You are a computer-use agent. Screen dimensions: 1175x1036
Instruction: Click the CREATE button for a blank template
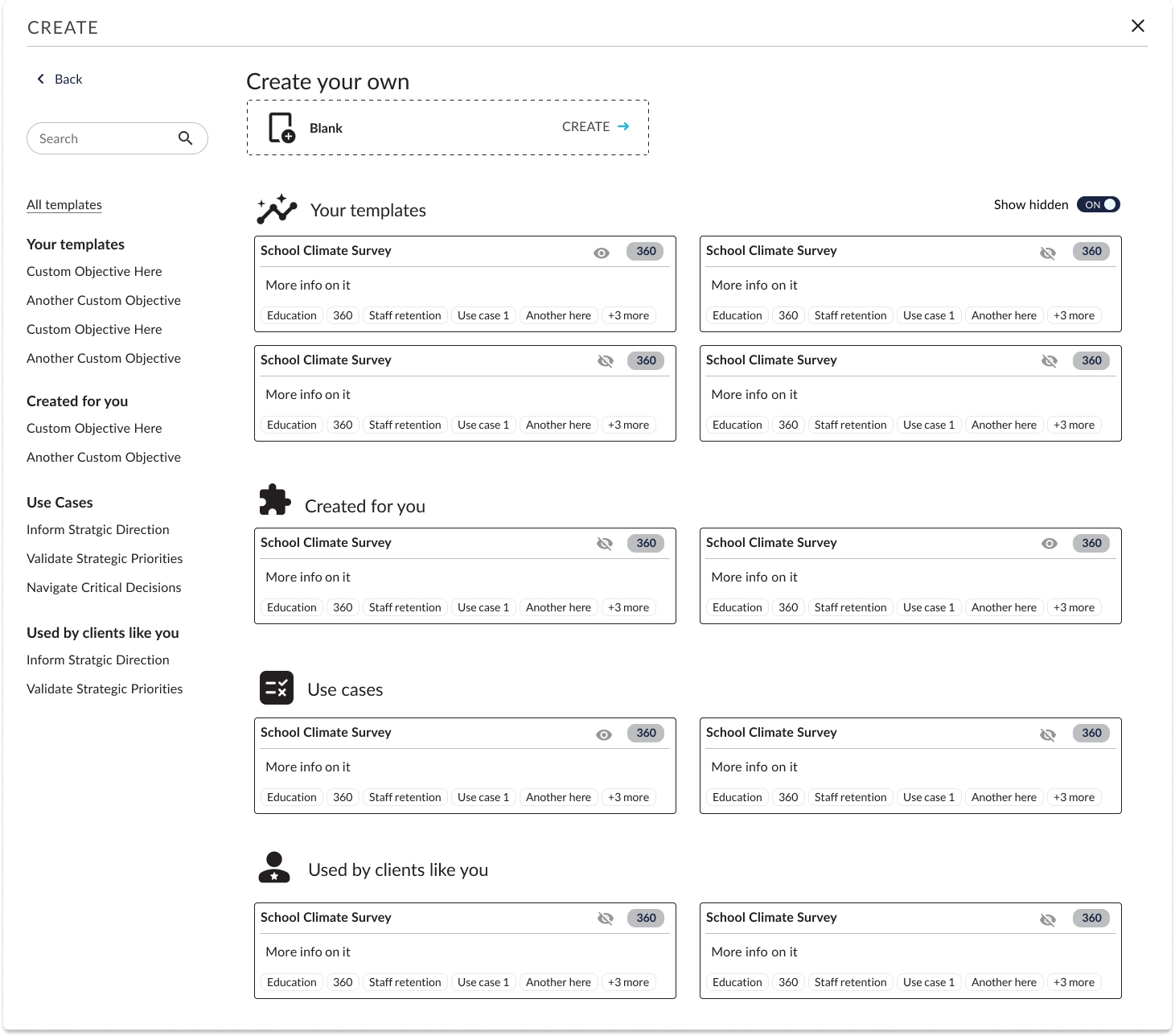click(x=586, y=126)
